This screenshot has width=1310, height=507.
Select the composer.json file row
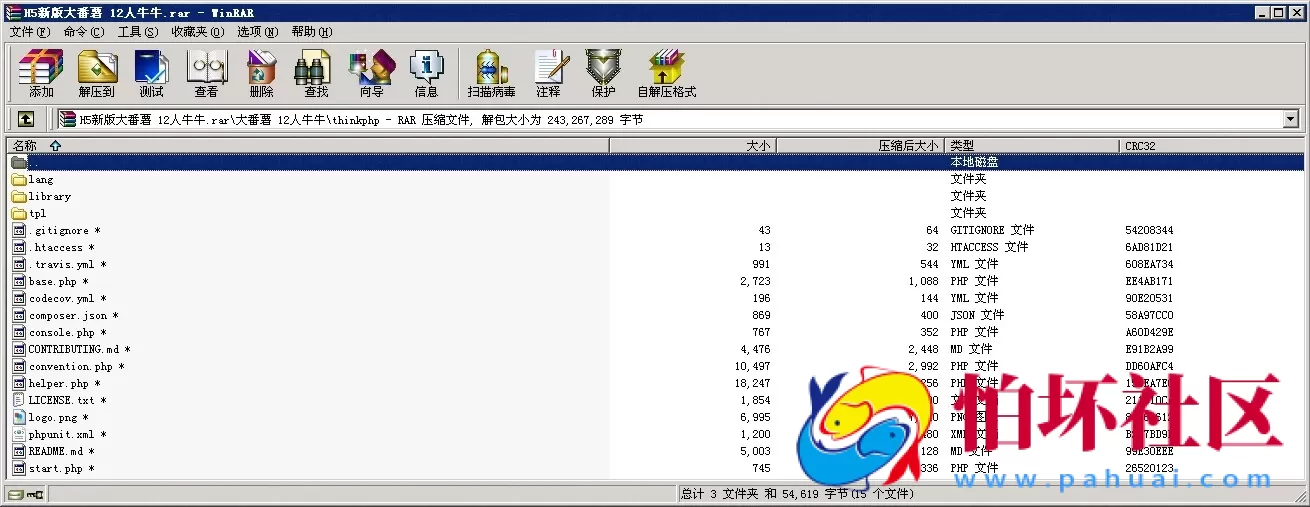point(68,316)
